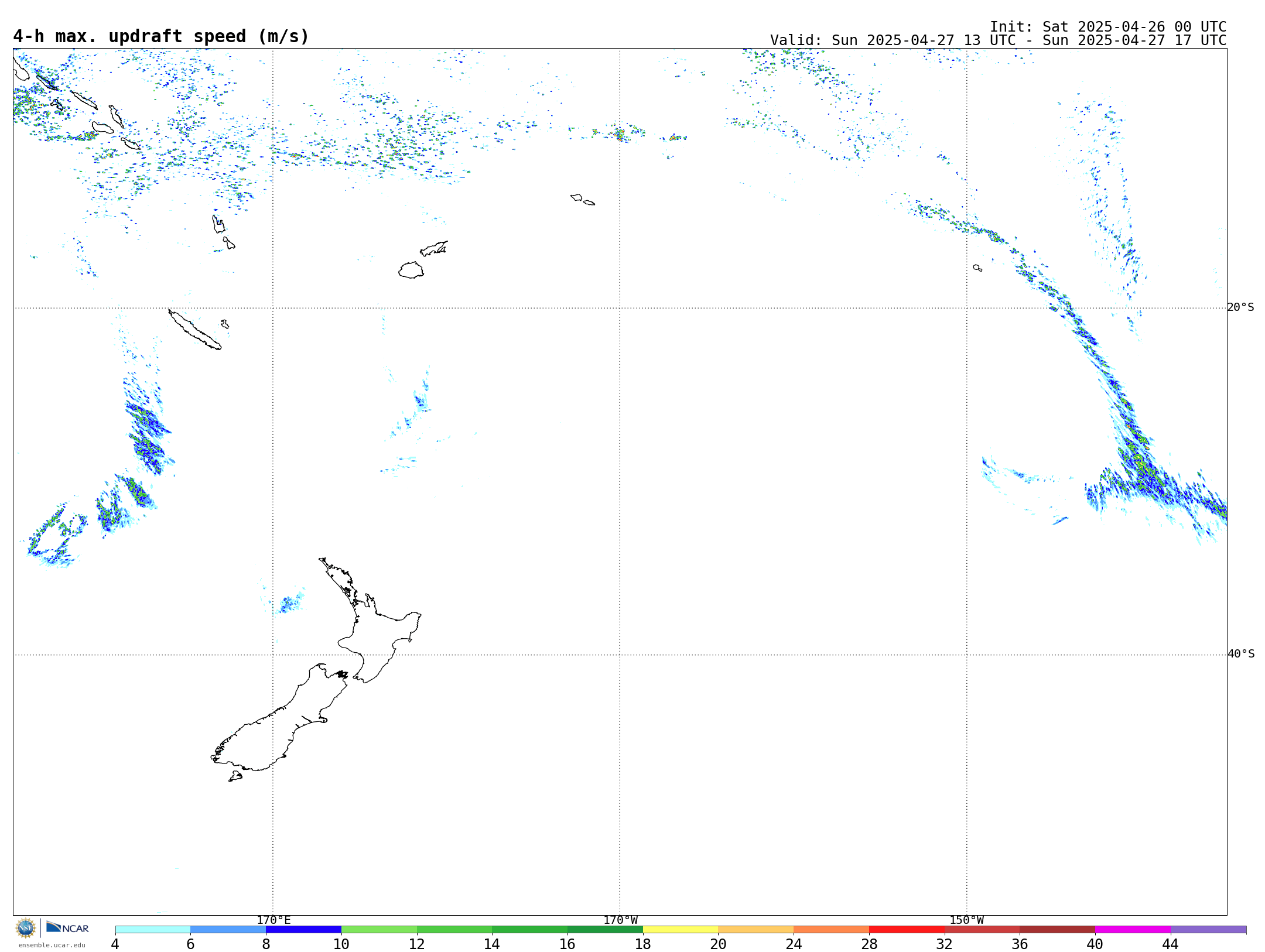Click the colorbar tick label '16'
Viewport: 1265px width, 952px height.
click(x=567, y=944)
